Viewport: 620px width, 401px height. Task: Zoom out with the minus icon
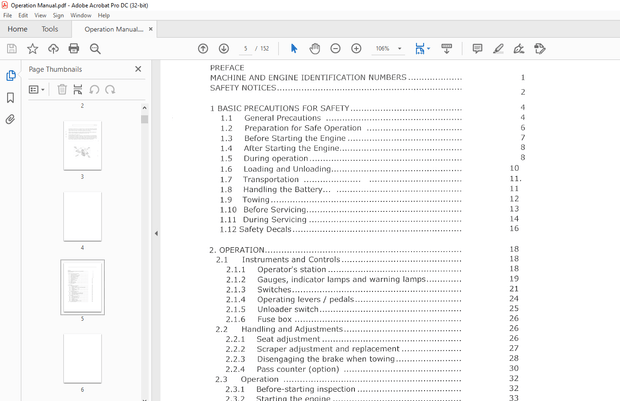click(x=335, y=49)
